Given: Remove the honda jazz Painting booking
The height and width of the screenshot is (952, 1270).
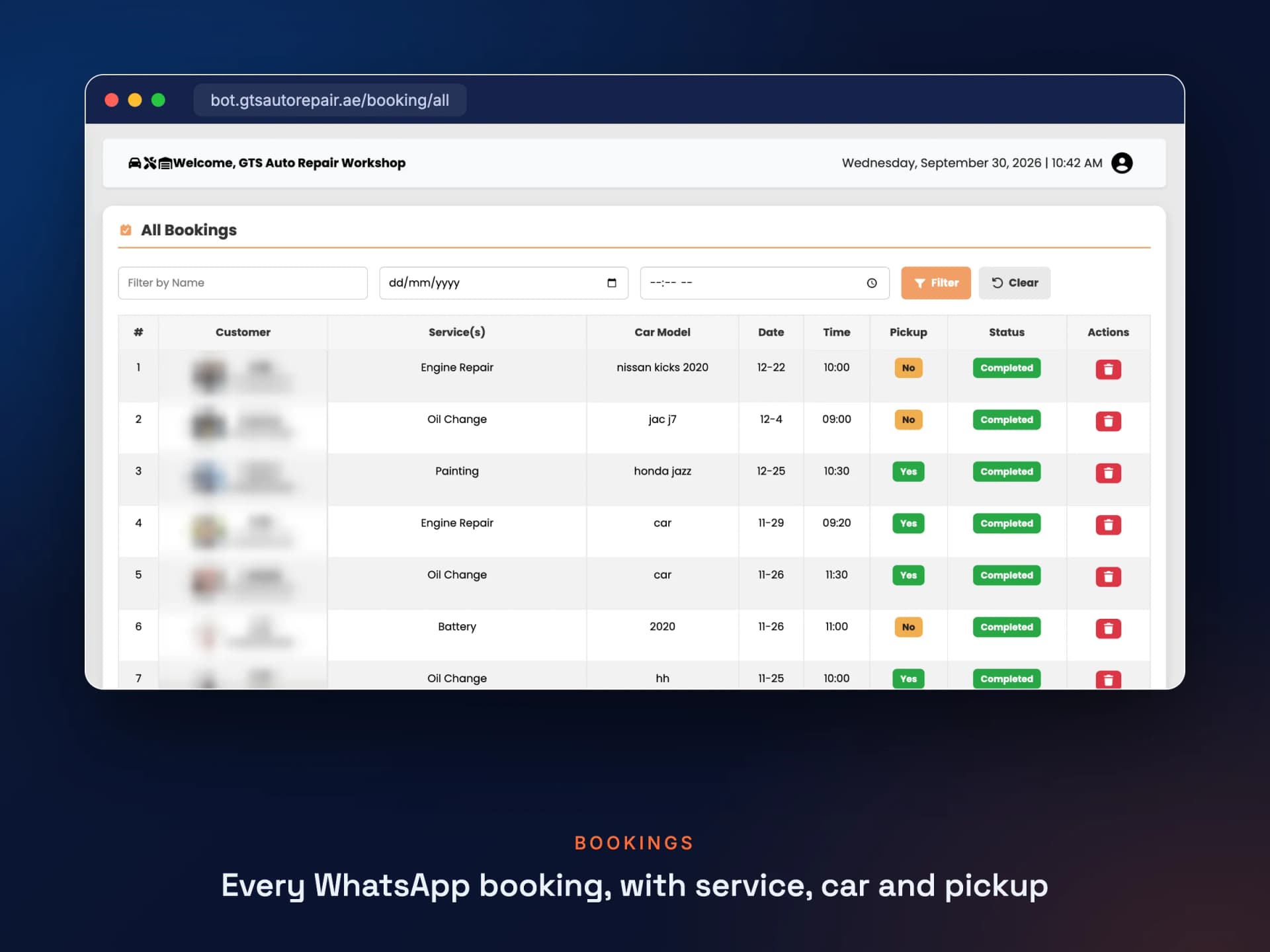Looking at the screenshot, I should coord(1108,473).
